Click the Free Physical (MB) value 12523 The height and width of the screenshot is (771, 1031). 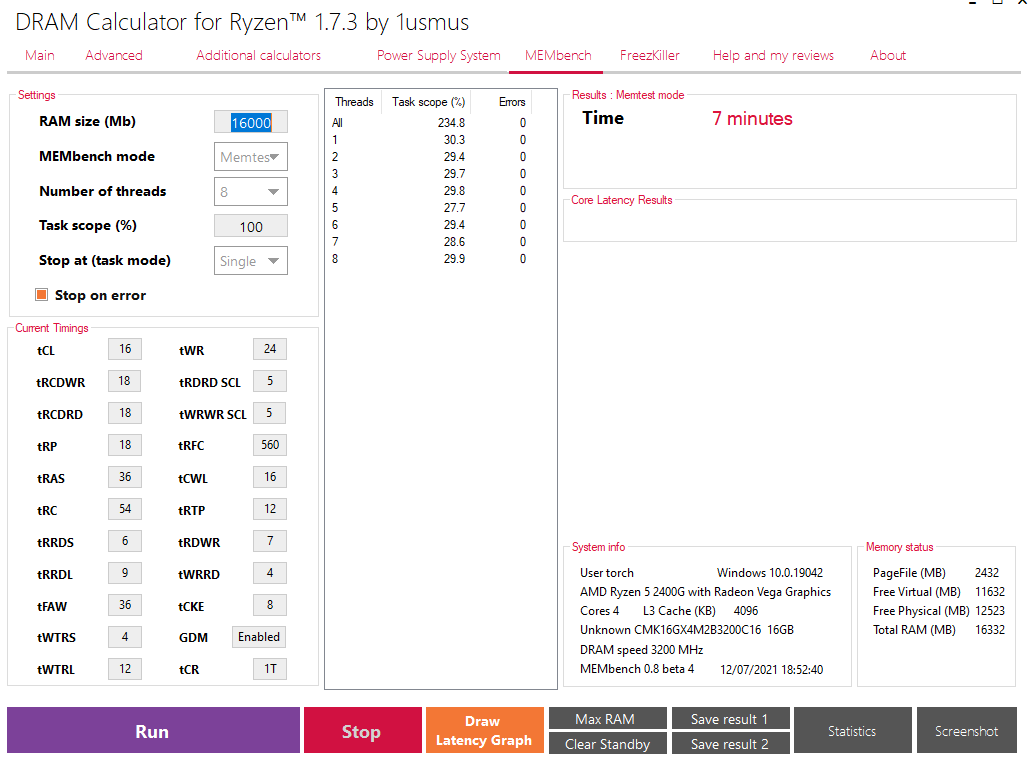click(990, 611)
